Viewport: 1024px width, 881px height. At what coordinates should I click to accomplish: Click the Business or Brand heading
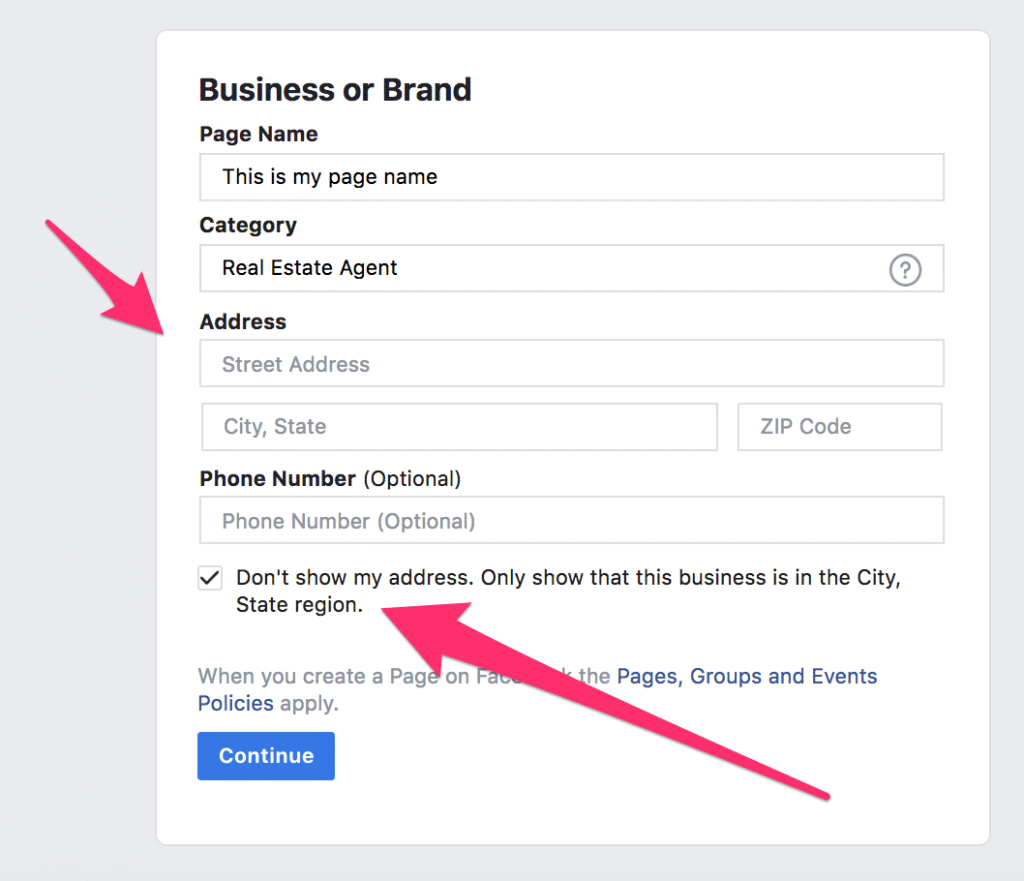(x=335, y=90)
